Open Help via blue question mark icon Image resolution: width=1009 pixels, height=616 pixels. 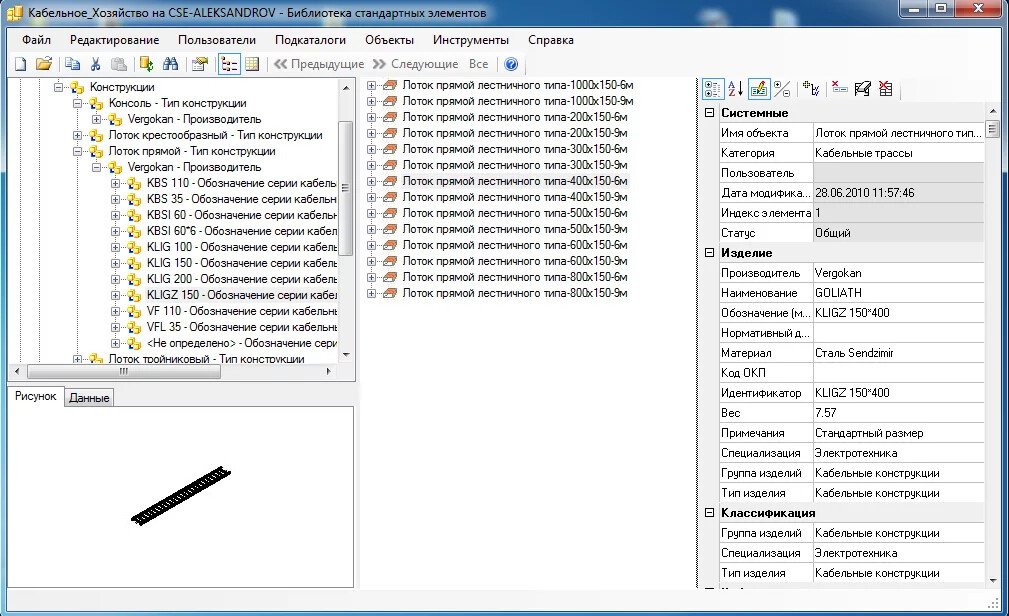(511, 64)
